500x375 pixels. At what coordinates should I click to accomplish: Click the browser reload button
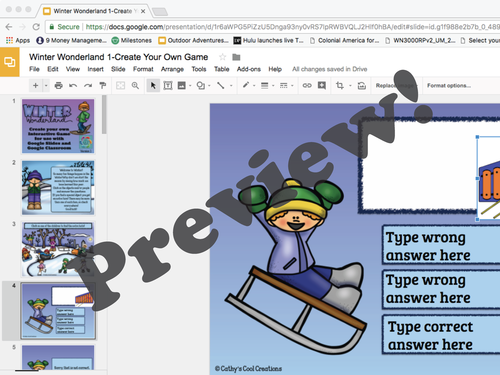point(36,27)
